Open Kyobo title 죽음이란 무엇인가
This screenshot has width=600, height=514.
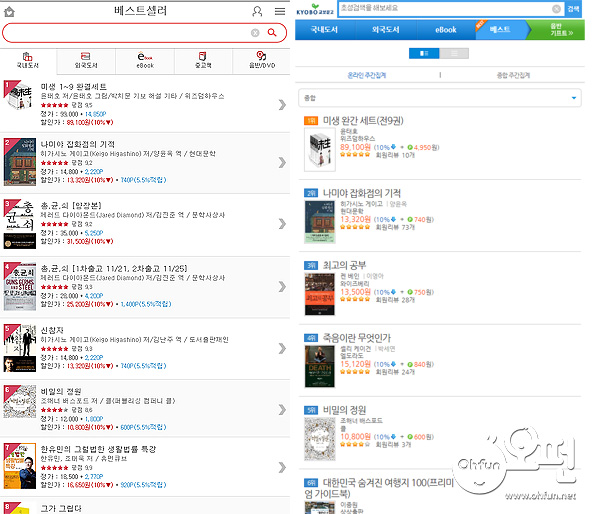coord(357,338)
